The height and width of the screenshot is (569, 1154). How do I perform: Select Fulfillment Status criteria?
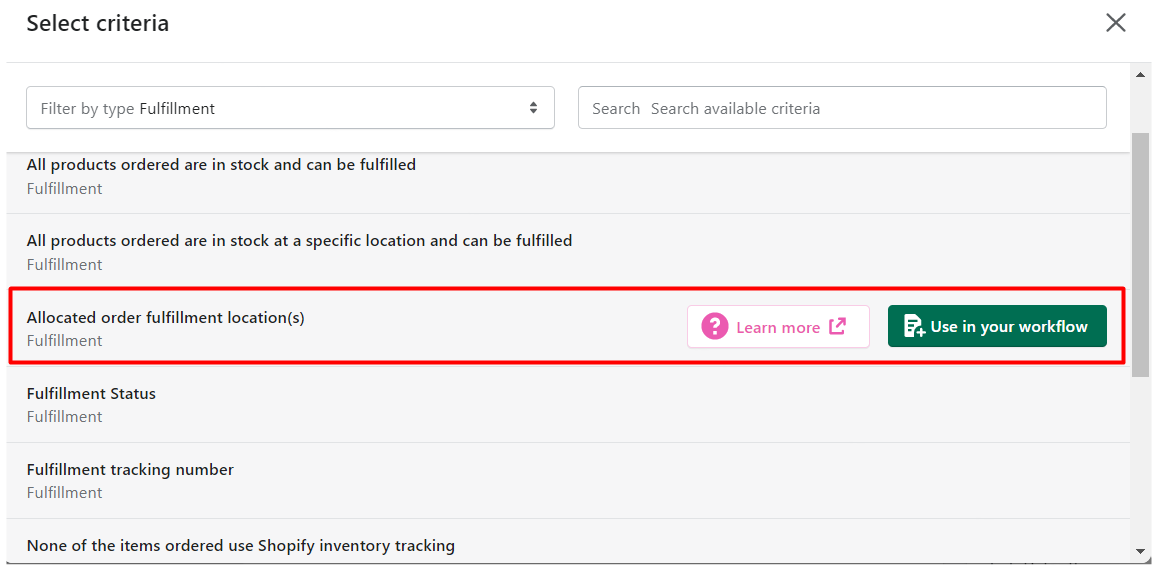pos(568,404)
